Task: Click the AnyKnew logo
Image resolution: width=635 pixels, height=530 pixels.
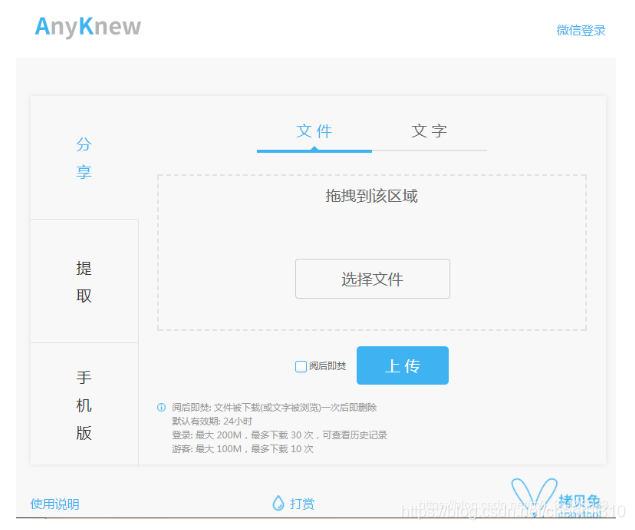Action: coord(88,27)
